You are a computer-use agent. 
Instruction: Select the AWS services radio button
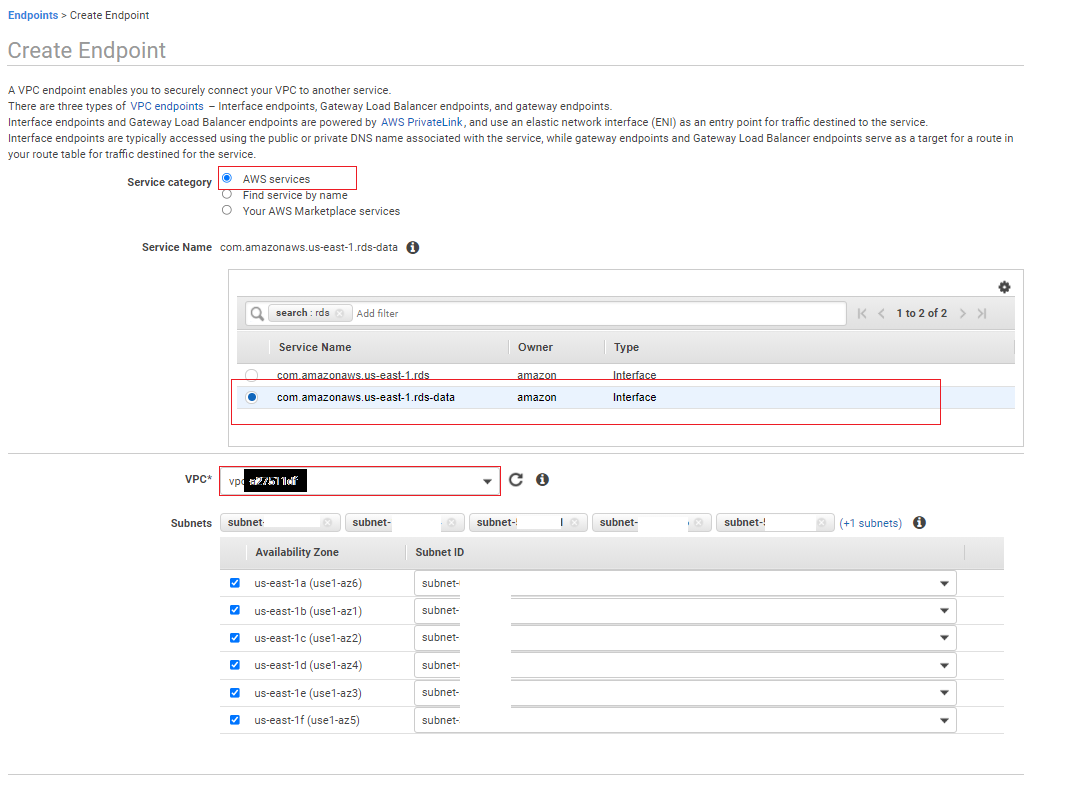coord(227,178)
